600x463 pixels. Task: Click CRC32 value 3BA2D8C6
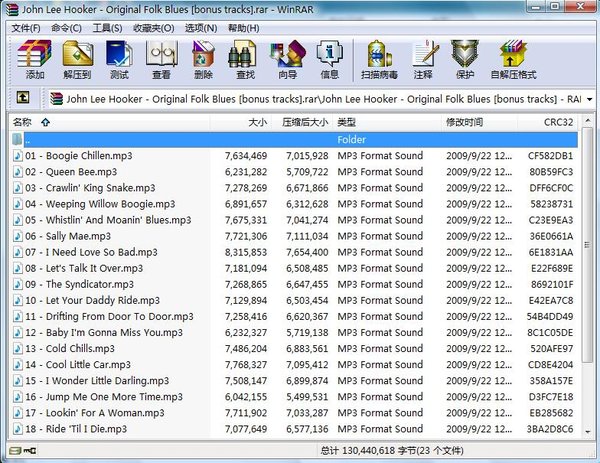click(550, 429)
